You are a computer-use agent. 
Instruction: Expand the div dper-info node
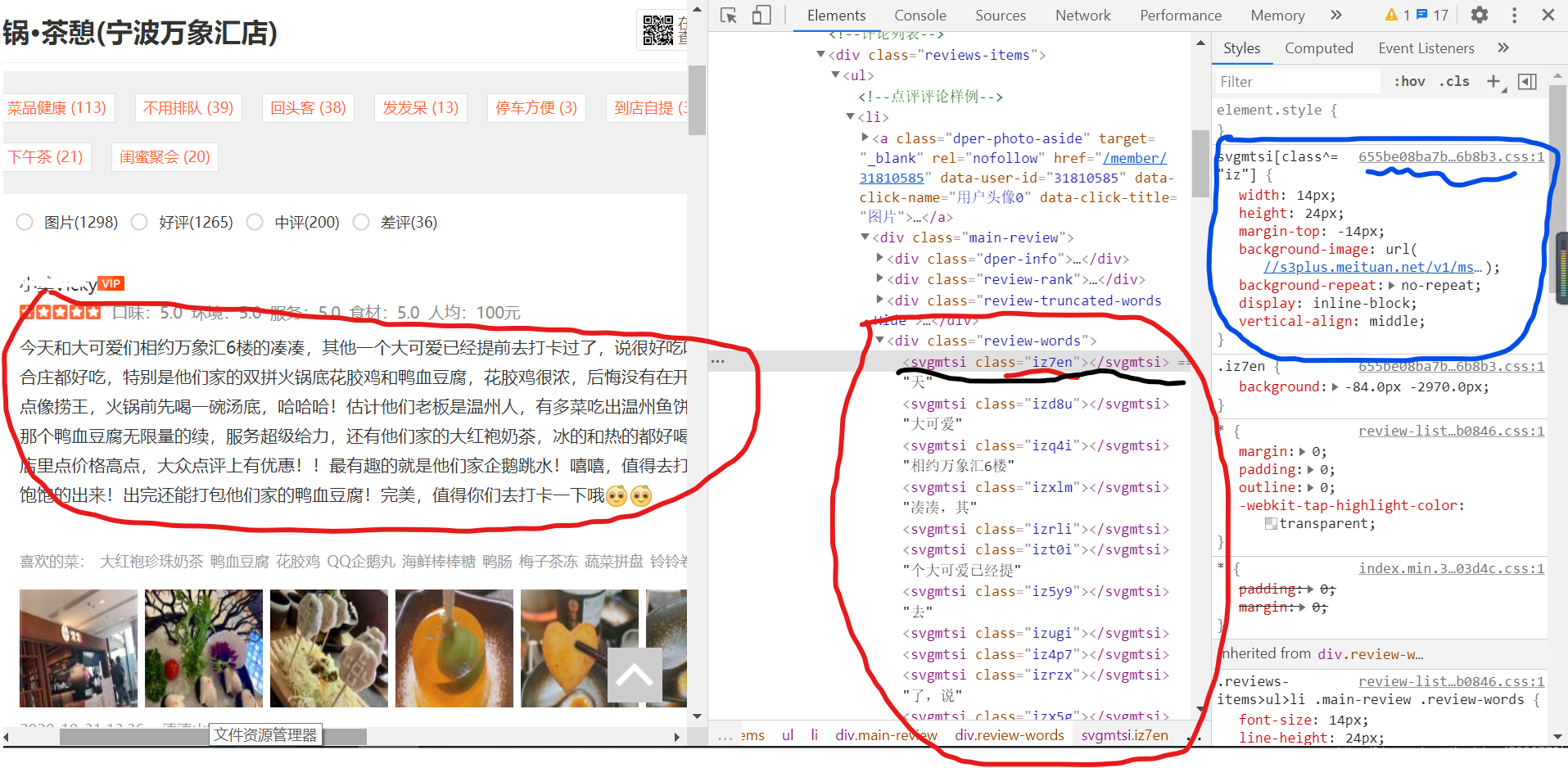[x=879, y=258]
